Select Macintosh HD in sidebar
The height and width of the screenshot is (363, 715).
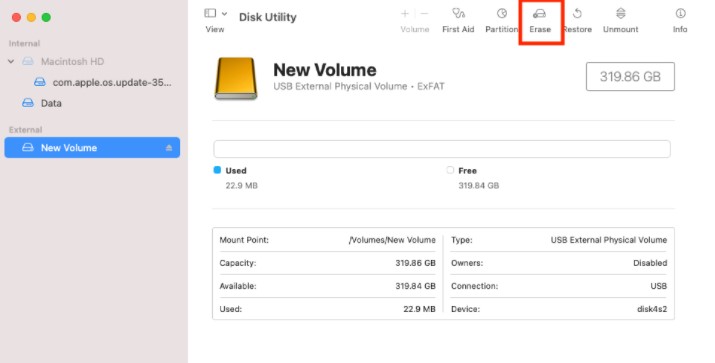[72, 61]
